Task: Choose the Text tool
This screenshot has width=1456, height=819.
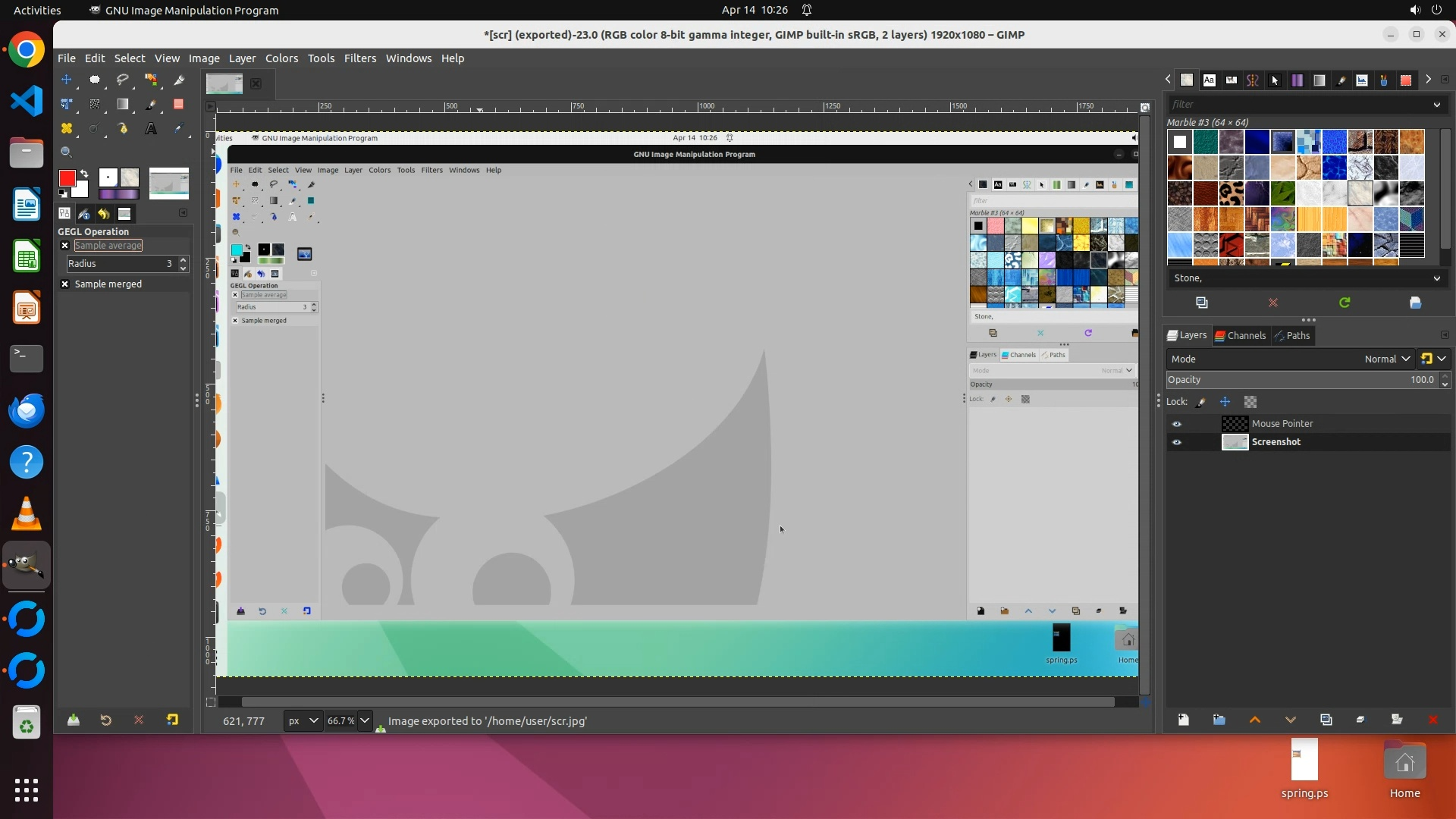Action: pyautogui.click(x=151, y=129)
